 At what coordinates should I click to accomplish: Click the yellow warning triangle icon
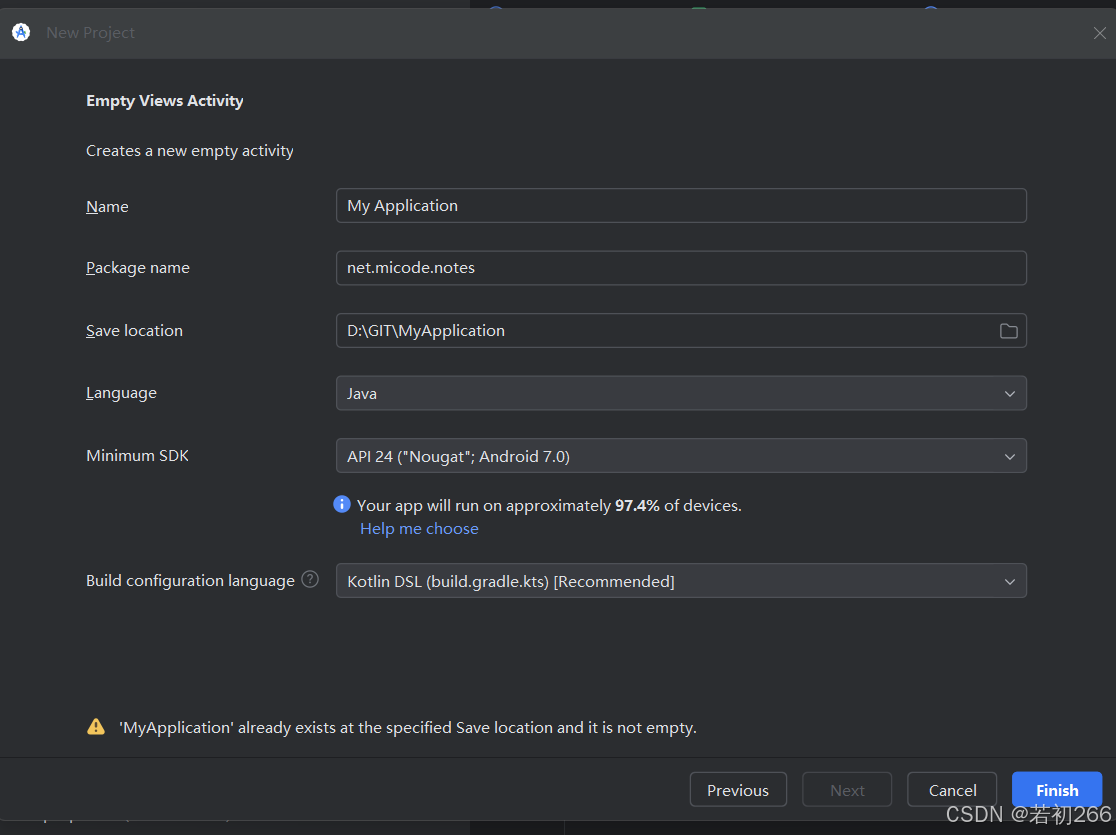96,727
